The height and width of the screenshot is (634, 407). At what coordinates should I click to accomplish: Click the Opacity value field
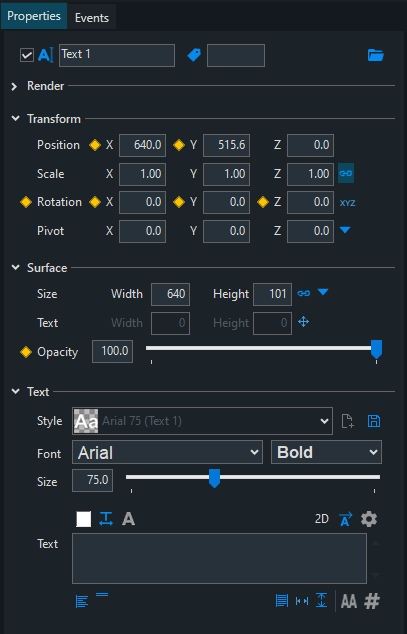(112, 351)
